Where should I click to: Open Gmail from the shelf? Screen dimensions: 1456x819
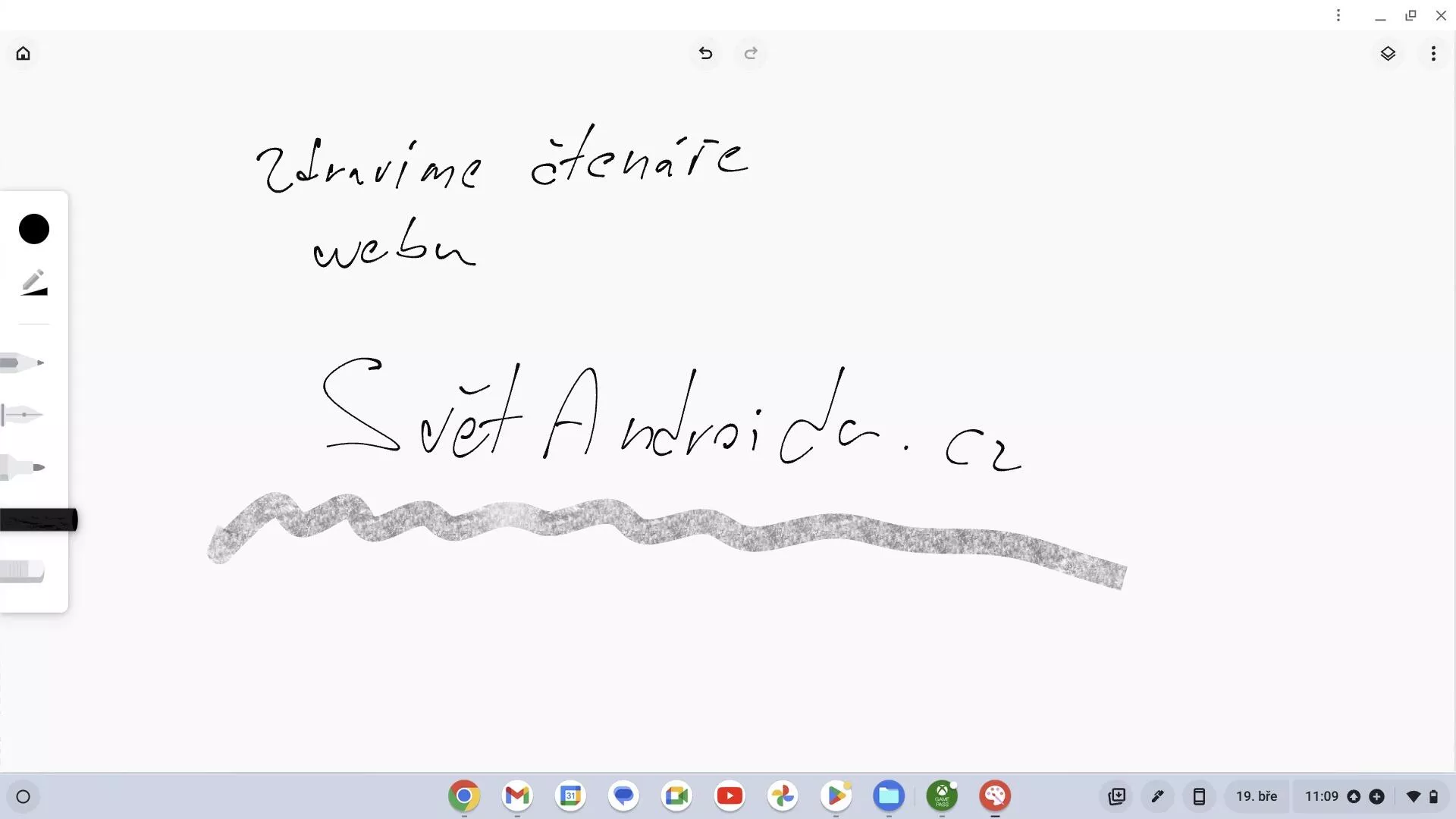pyautogui.click(x=517, y=796)
